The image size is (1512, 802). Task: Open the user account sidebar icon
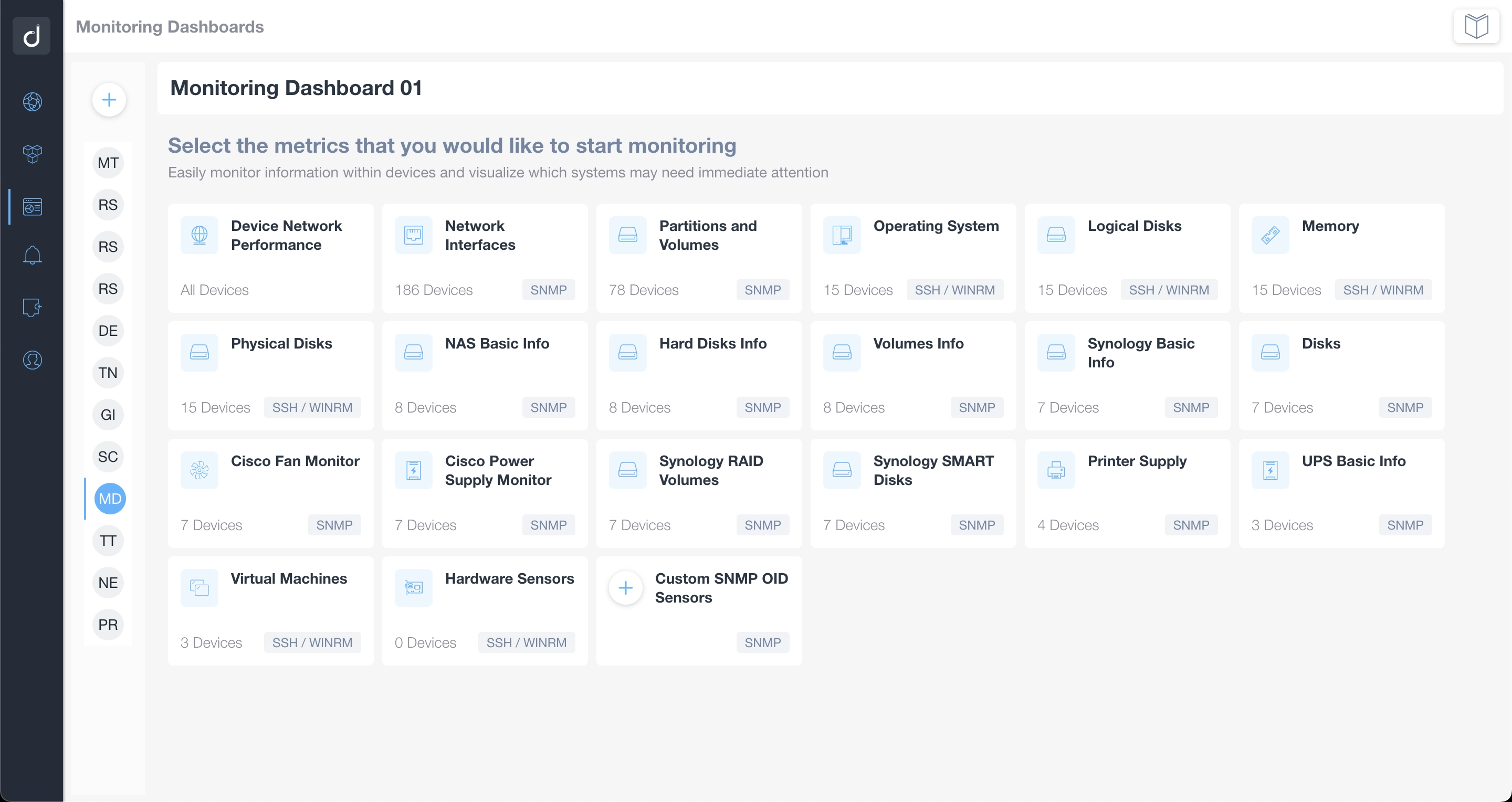[x=32, y=360]
